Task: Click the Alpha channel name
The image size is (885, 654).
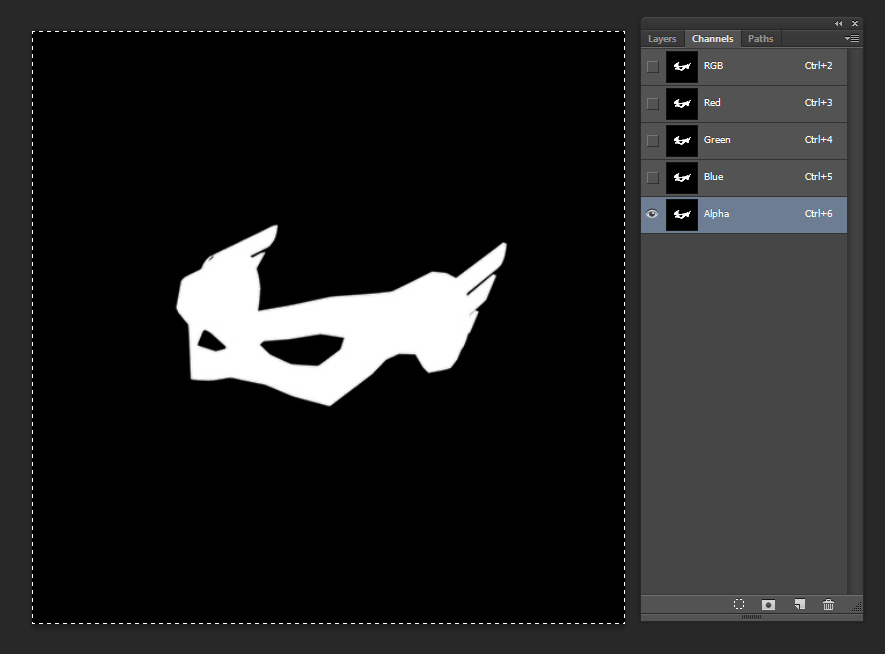Action: click(x=716, y=213)
